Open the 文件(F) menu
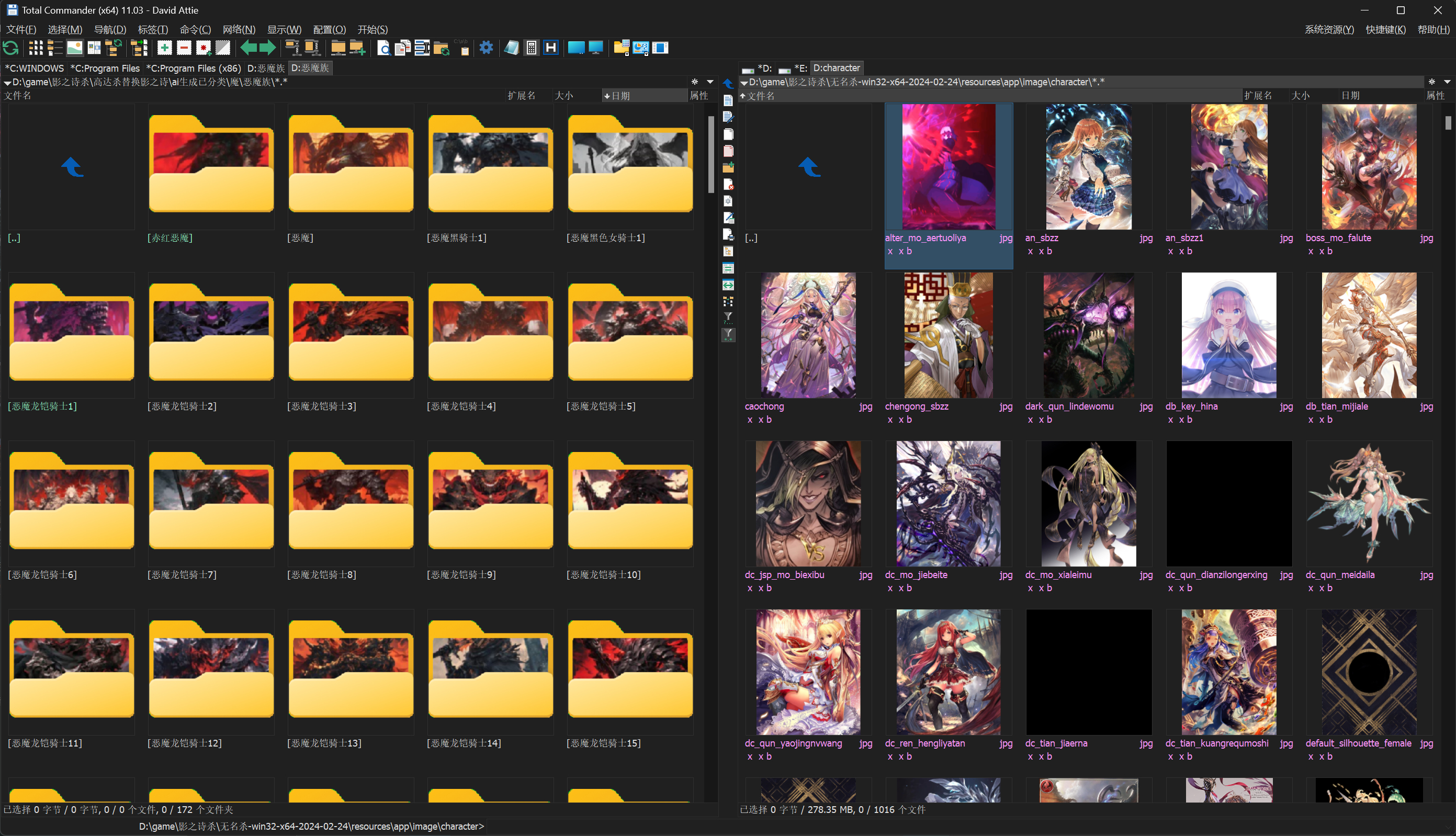1456x836 pixels. coord(21,29)
